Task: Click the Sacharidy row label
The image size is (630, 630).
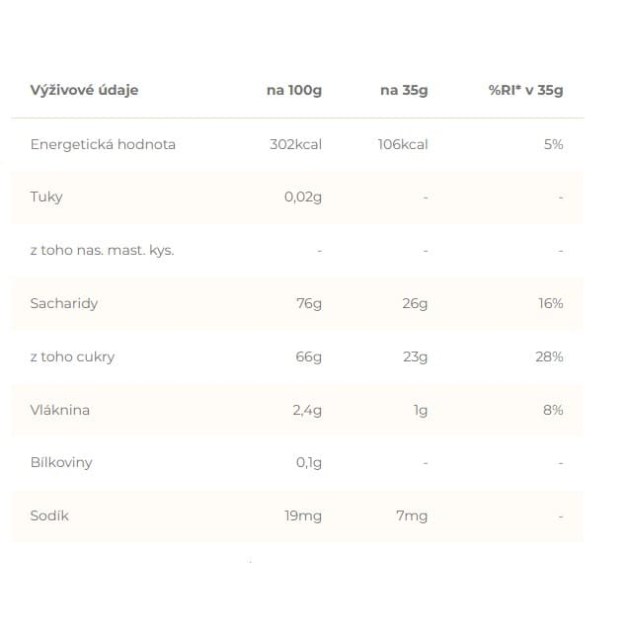Action: (64, 303)
